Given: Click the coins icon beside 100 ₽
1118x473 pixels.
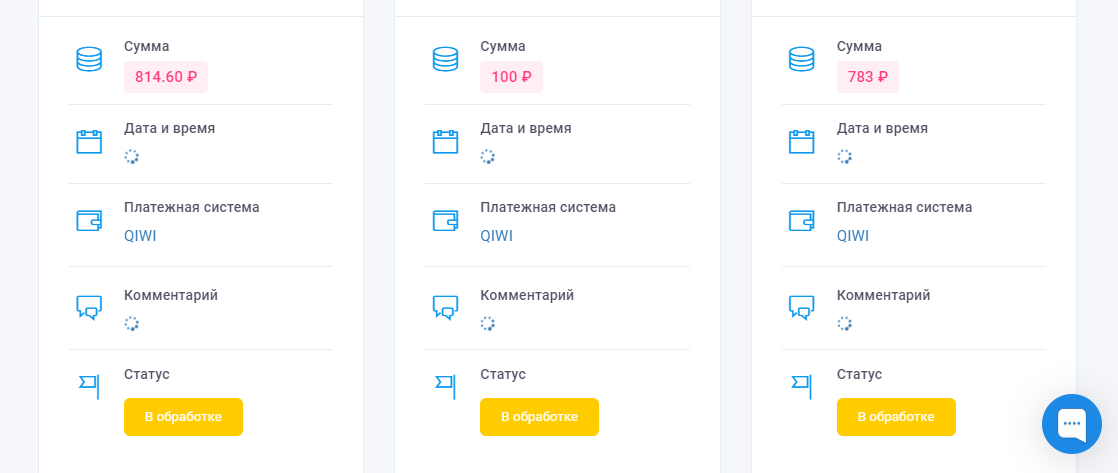Looking at the screenshot, I should point(445,59).
